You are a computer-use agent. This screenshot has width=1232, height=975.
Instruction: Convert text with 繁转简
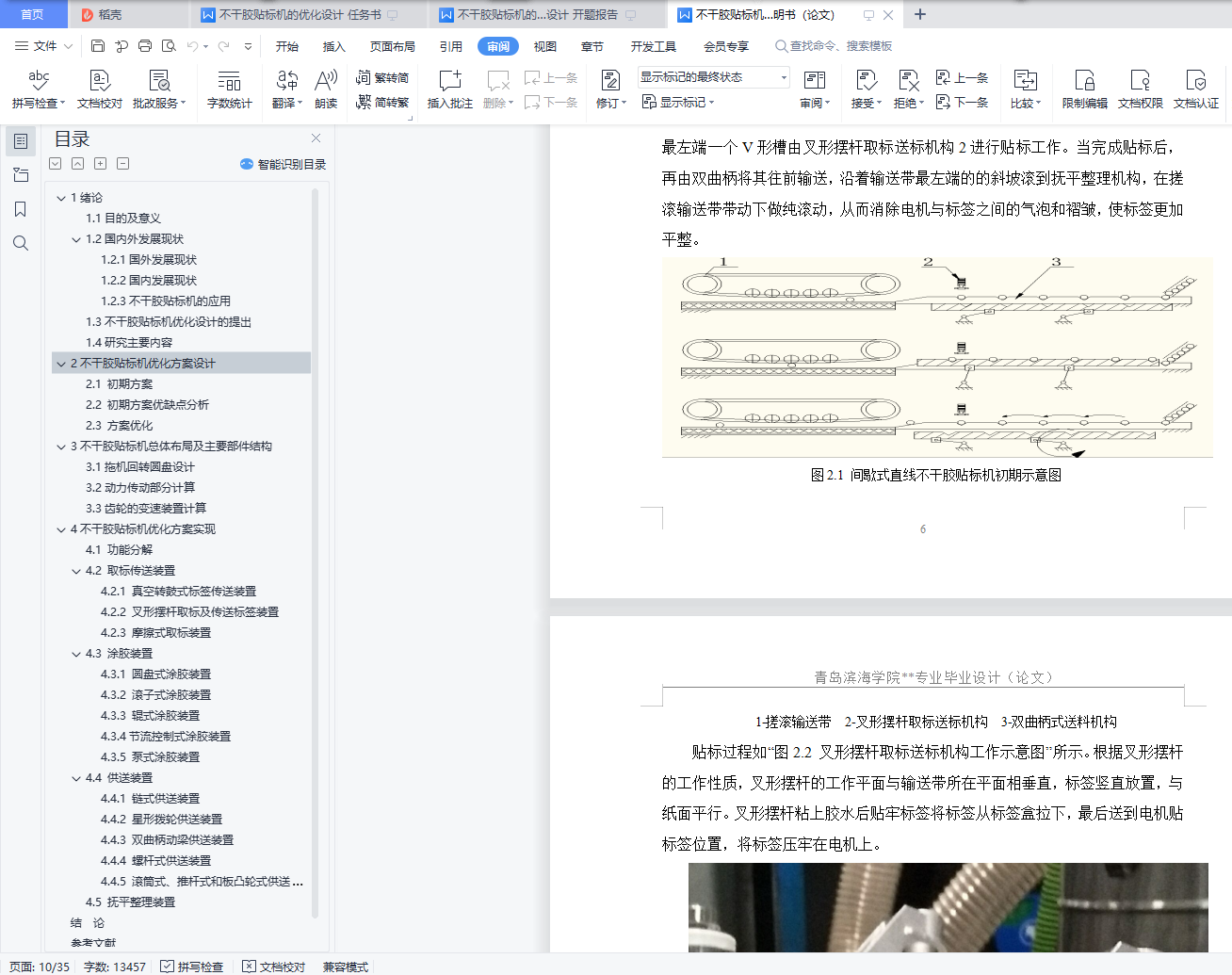tap(382, 77)
